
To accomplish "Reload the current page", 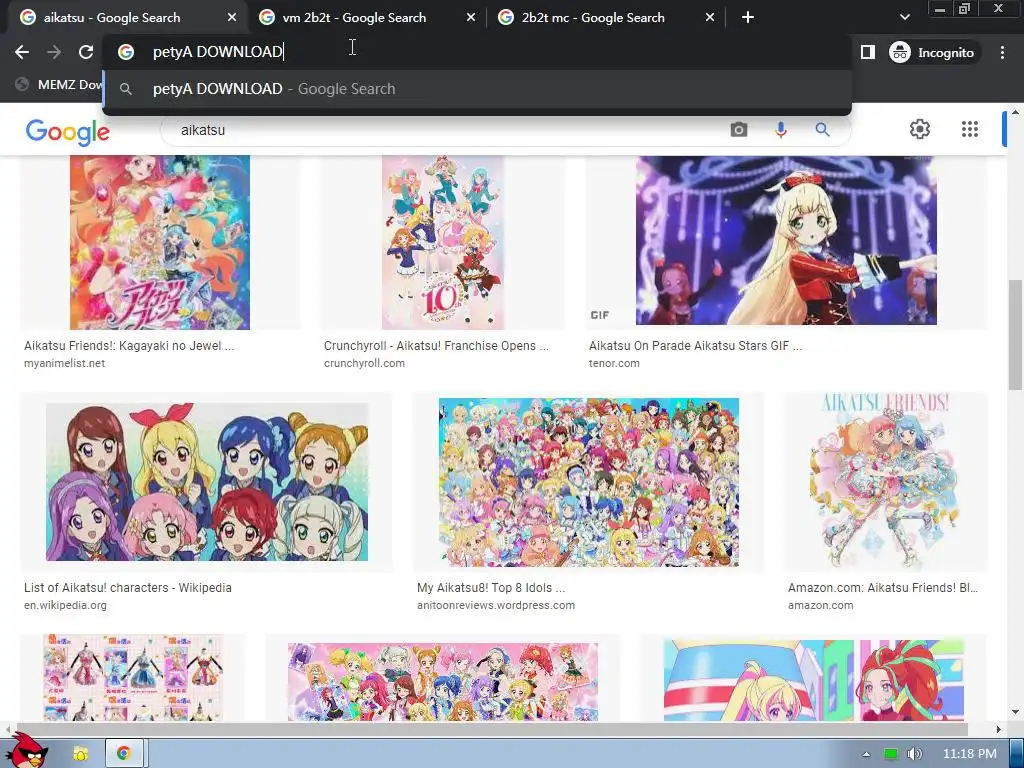I will click(x=86, y=52).
